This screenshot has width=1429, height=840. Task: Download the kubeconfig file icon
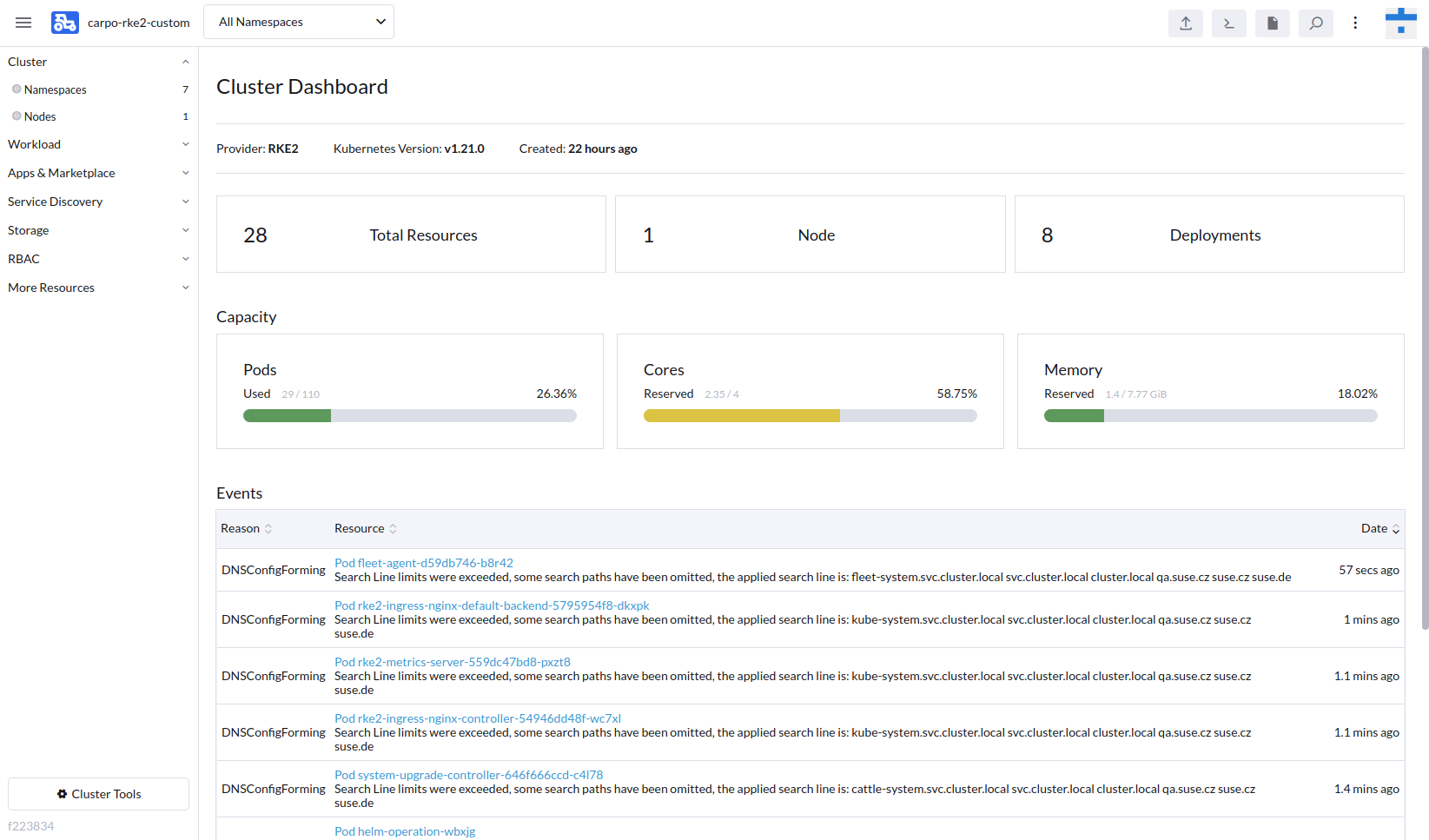(x=1272, y=23)
